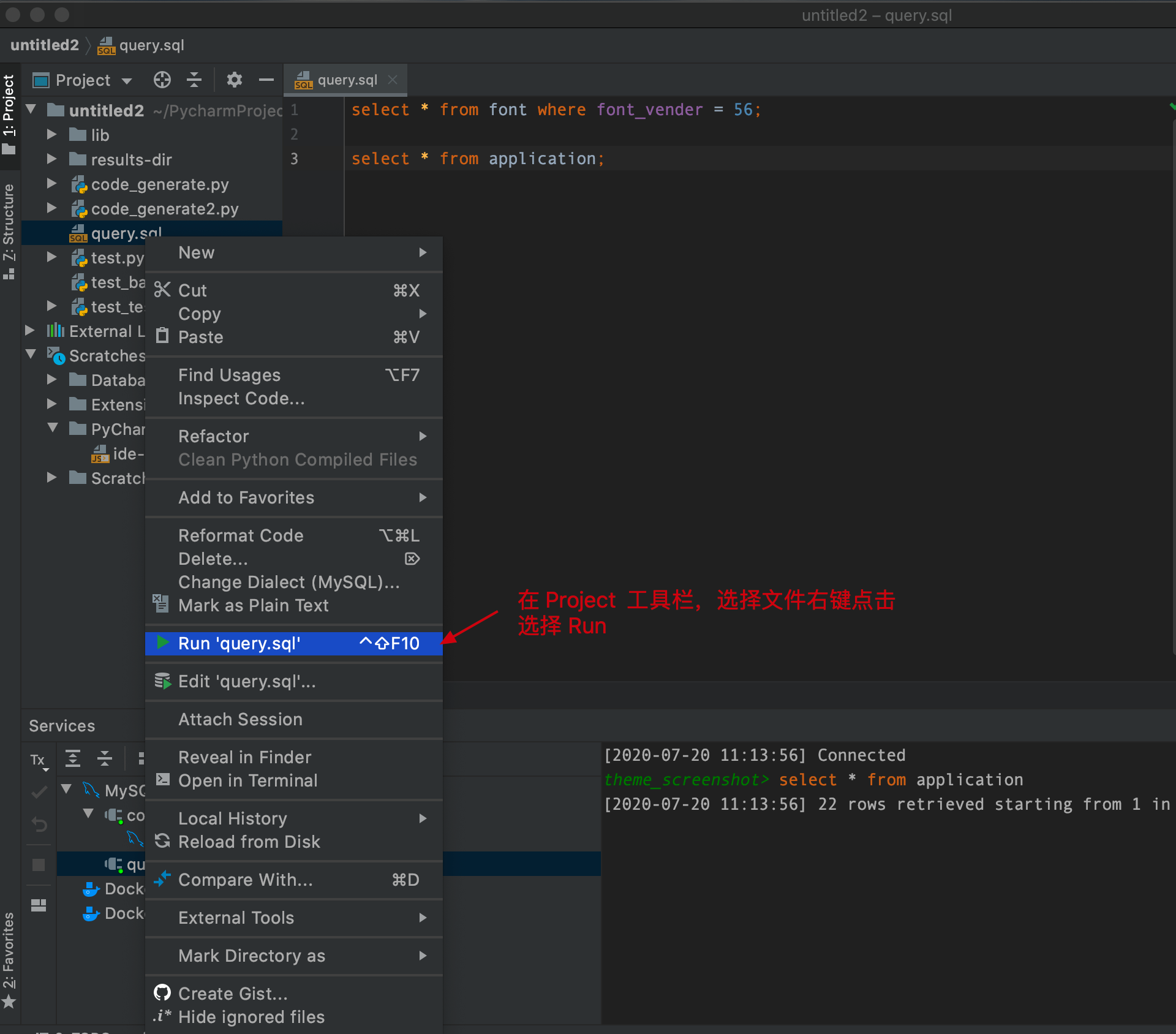This screenshot has height=1034, width=1176.
Task: Open External Tools submenu
Action: point(294,918)
